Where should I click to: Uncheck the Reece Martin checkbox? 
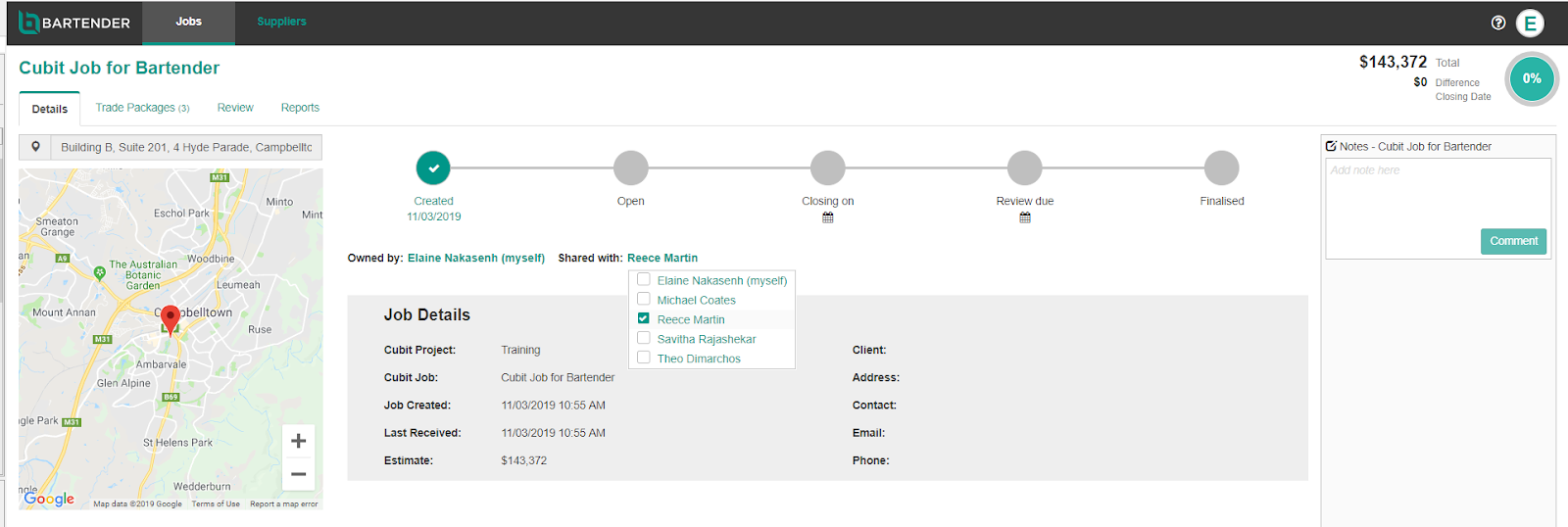644,318
